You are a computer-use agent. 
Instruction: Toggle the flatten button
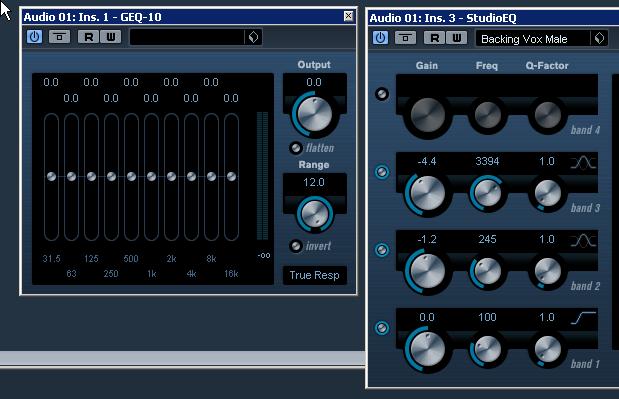tap(295, 148)
